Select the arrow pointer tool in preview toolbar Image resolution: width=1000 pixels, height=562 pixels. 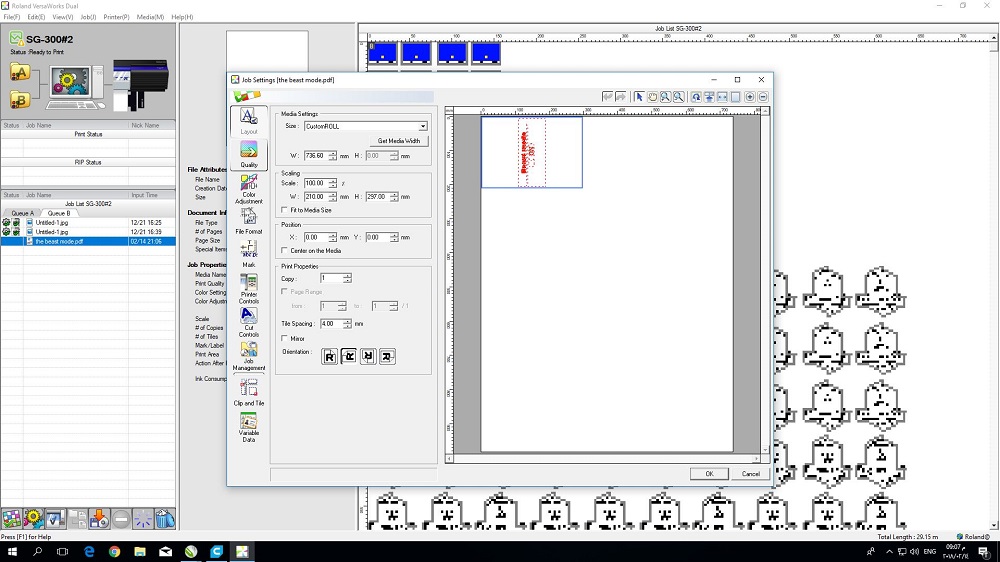point(638,97)
